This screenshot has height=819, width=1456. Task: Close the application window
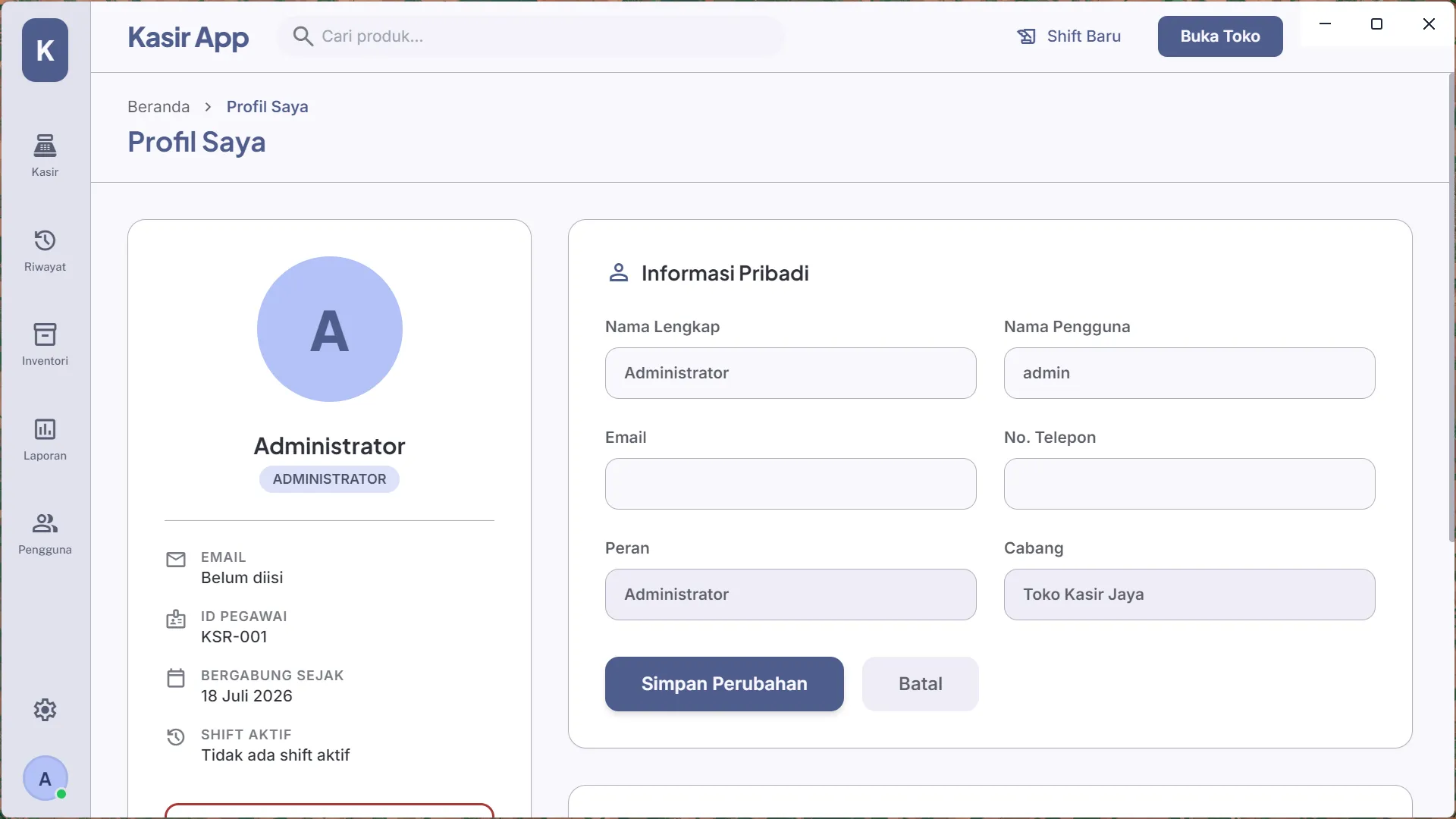tap(1429, 24)
